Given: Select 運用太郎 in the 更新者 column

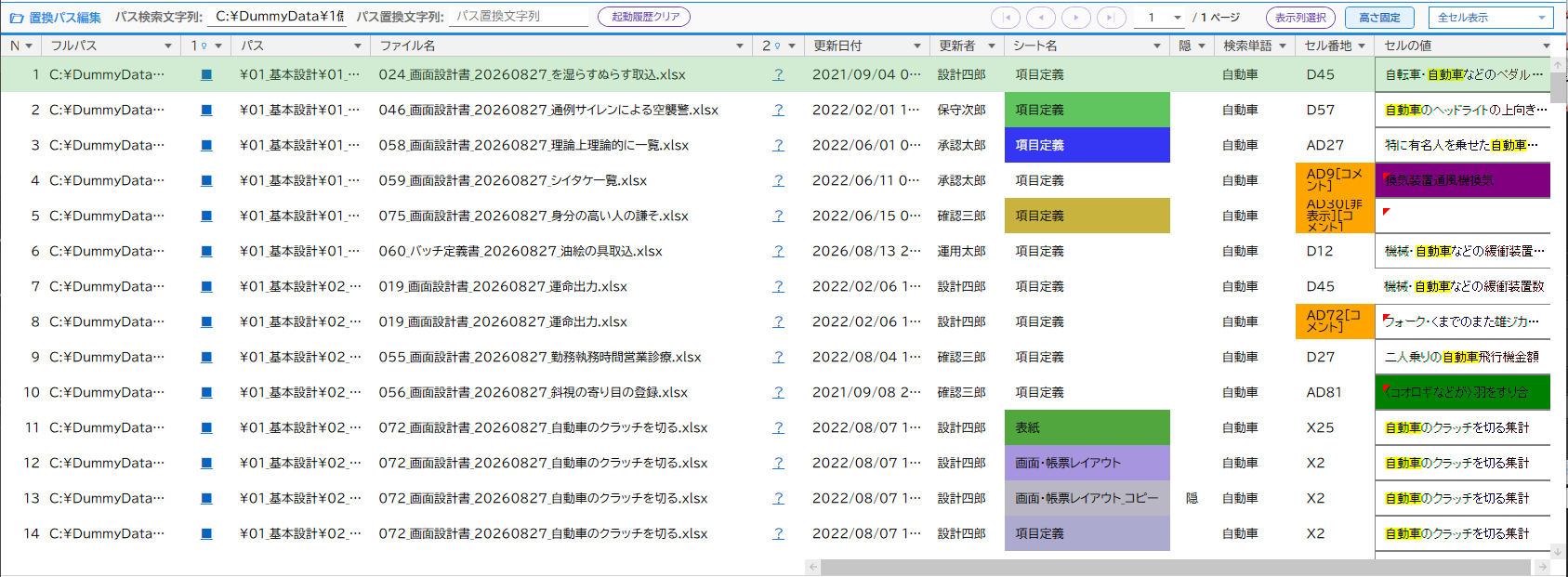Looking at the screenshot, I should click(961, 251).
